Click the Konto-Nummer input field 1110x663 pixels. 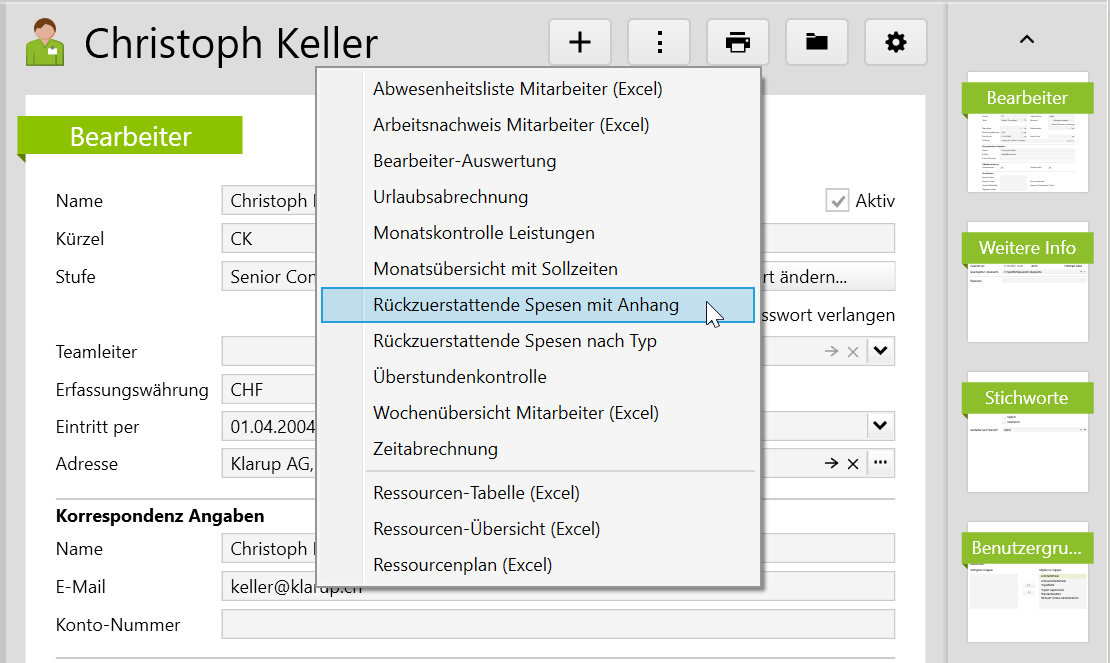click(557, 625)
